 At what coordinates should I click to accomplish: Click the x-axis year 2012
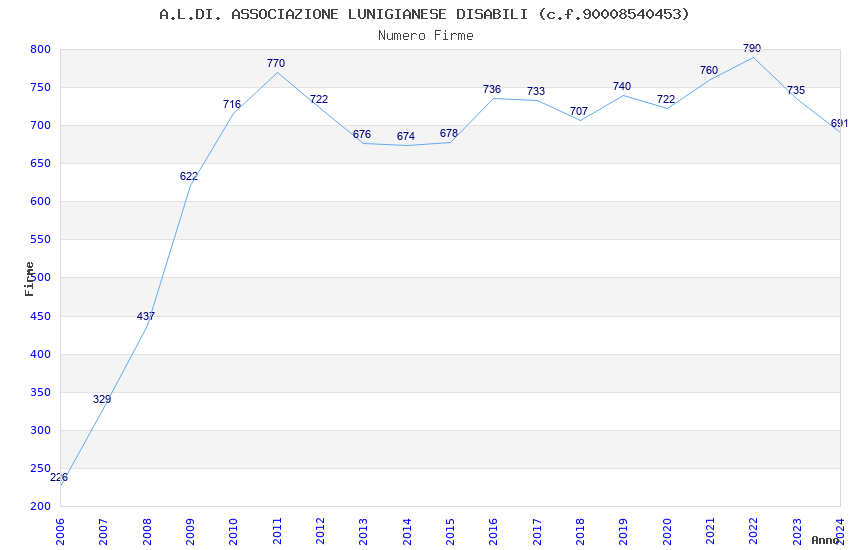click(320, 531)
